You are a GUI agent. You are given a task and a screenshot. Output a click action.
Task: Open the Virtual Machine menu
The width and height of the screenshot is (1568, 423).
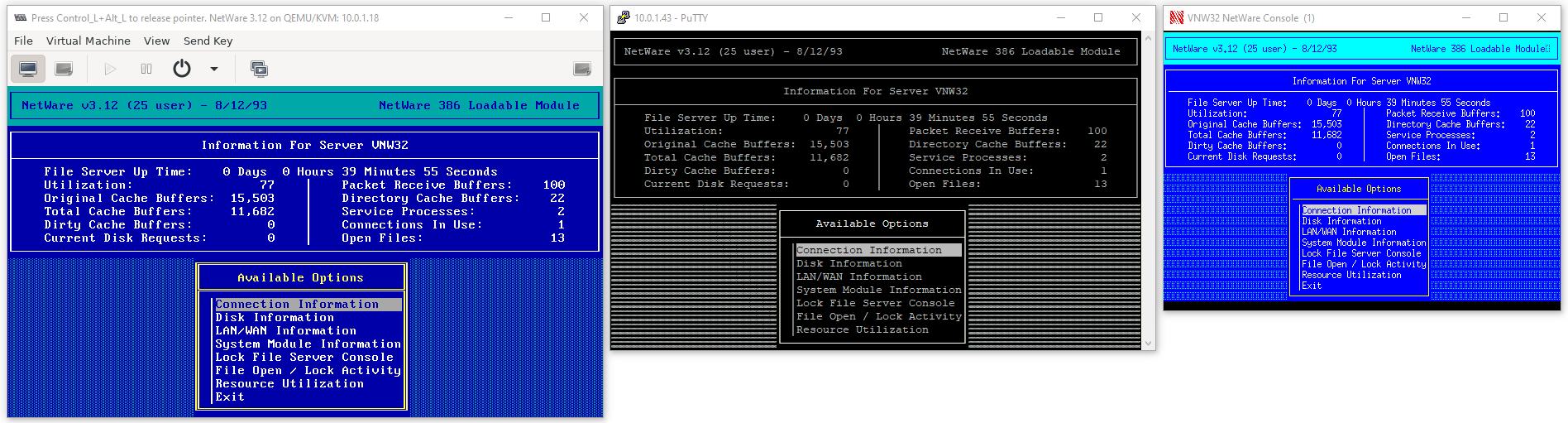coord(88,41)
